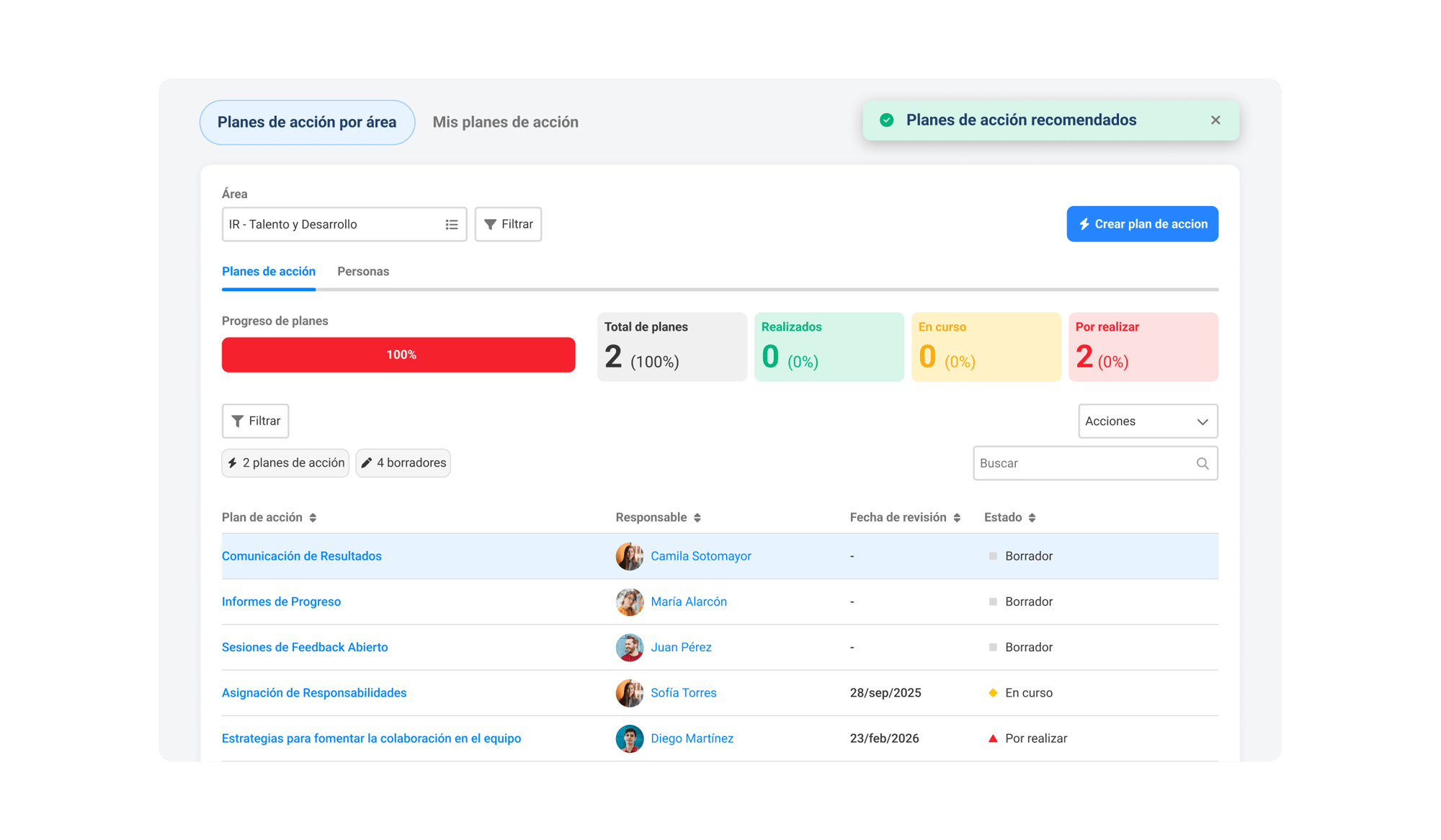Image resolution: width=1441 pixels, height=840 pixels.
Task: Sort by Estado column arrows
Action: [x=1032, y=518]
